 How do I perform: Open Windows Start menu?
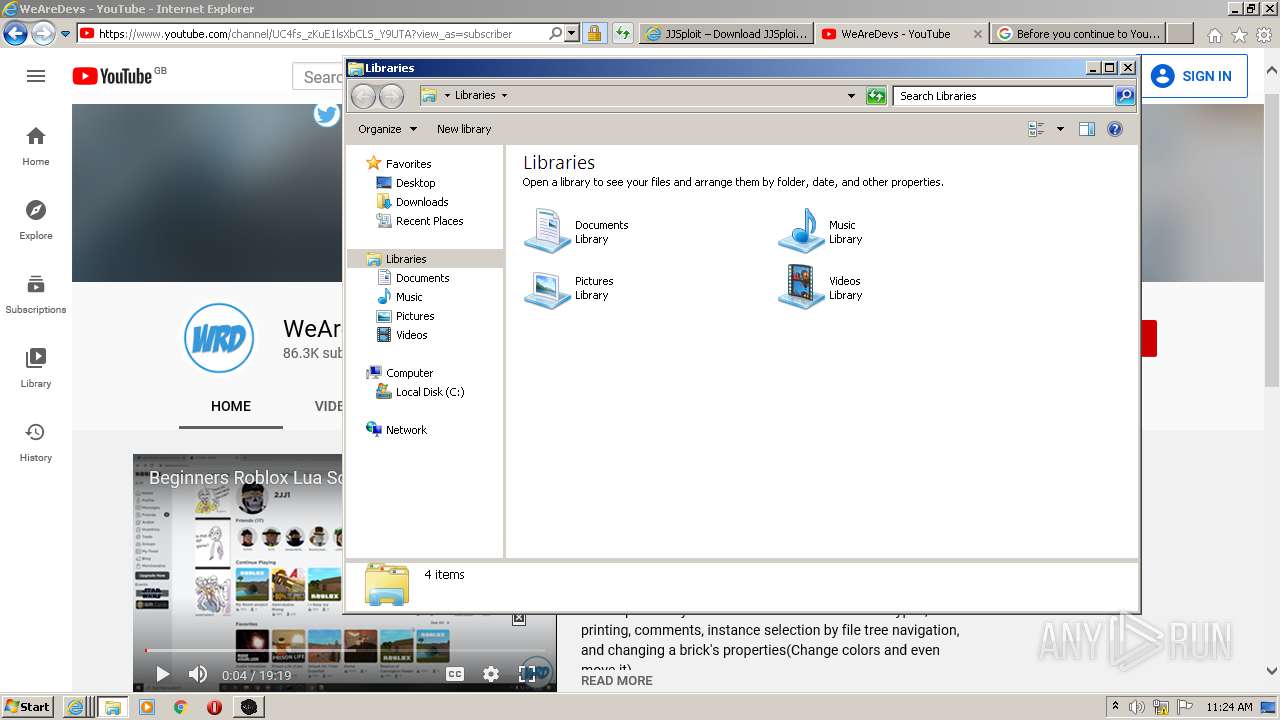[28, 707]
